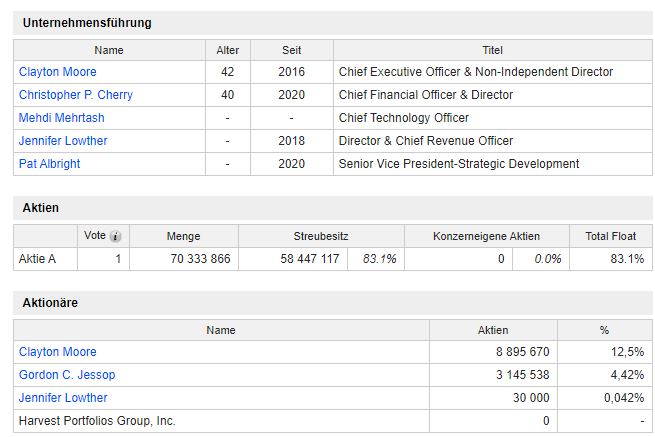Click shareholder Gordon C. Jessop
This screenshot has width=655, height=437.
coord(67,375)
